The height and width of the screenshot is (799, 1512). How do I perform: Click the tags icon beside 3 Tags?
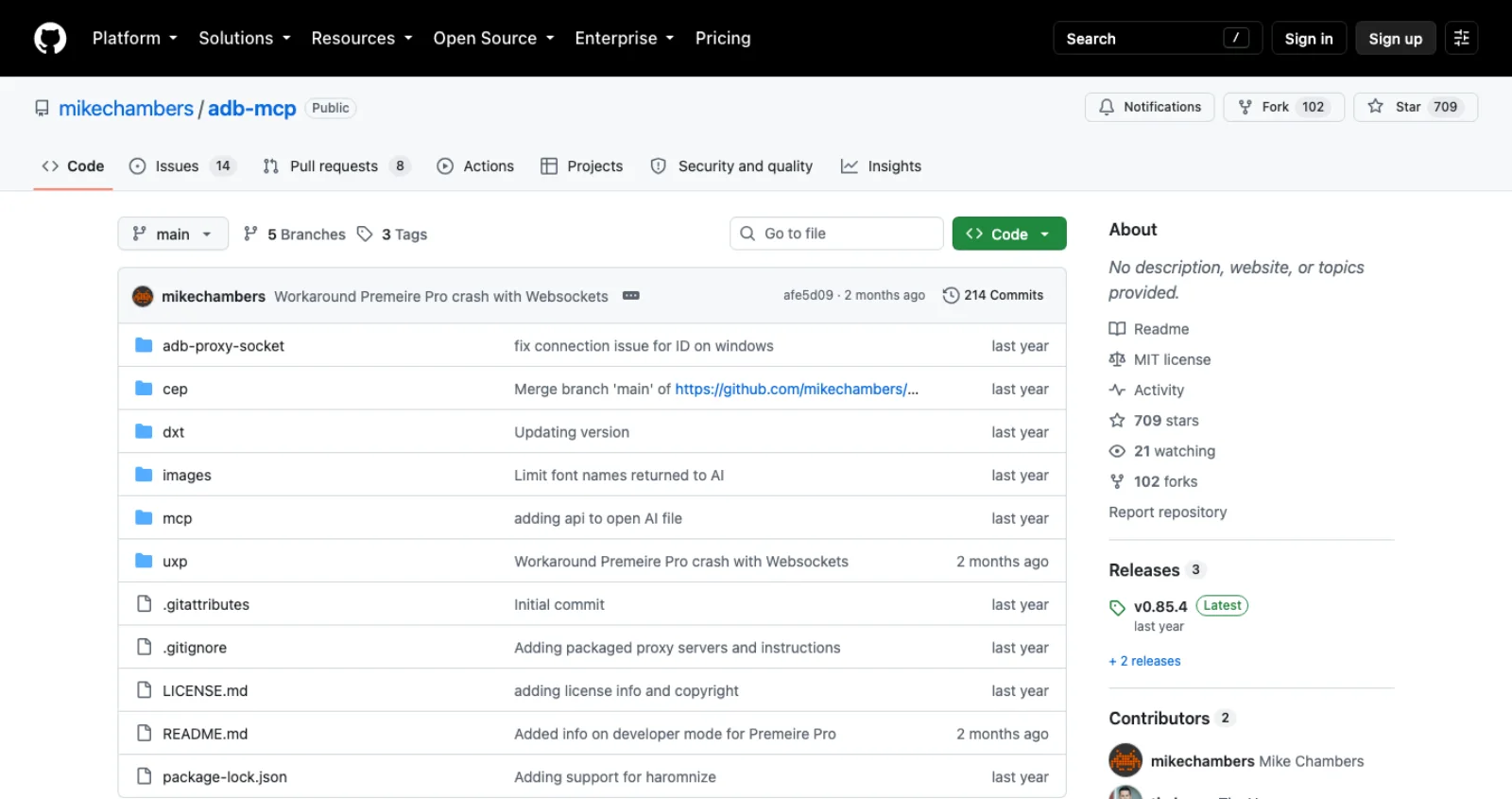(365, 234)
